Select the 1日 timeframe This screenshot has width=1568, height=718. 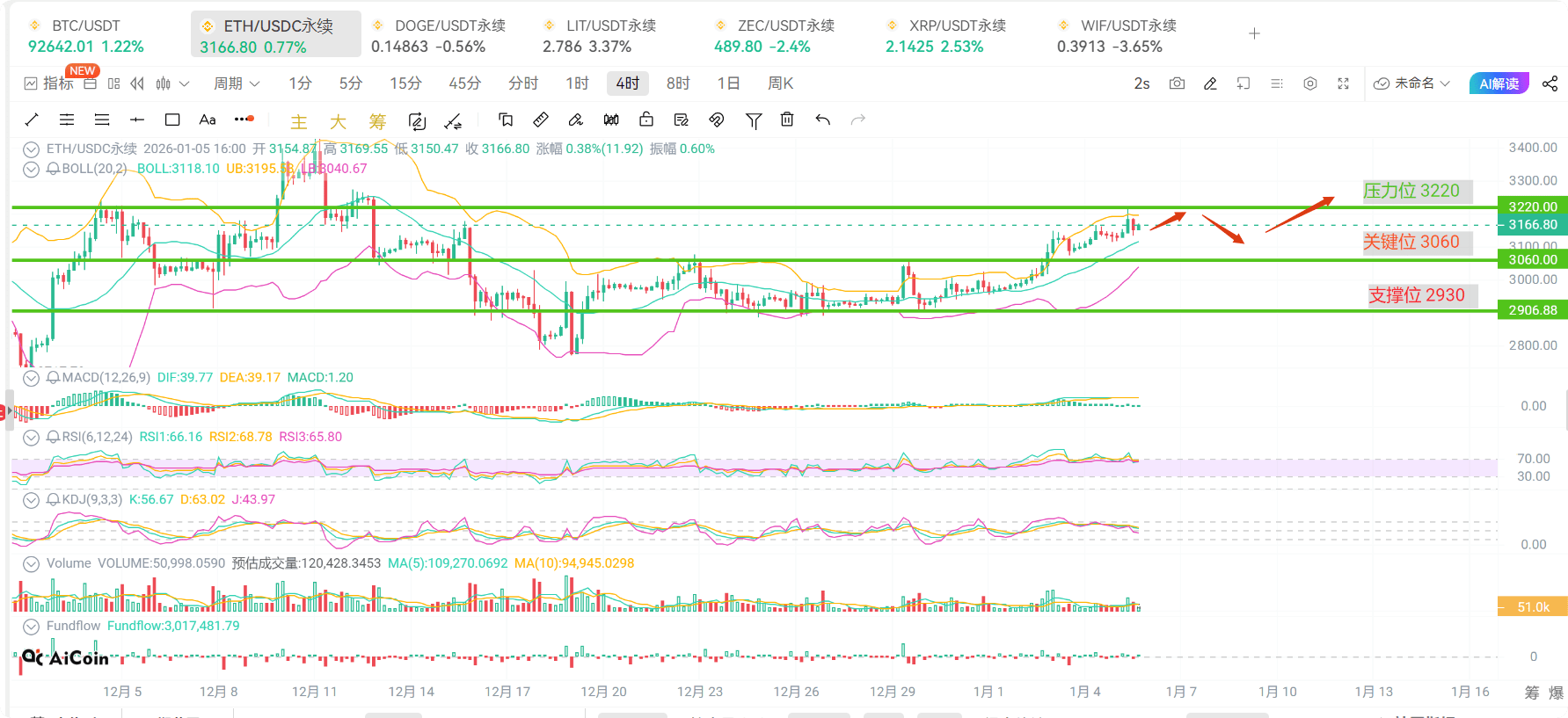[x=728, y=83]
